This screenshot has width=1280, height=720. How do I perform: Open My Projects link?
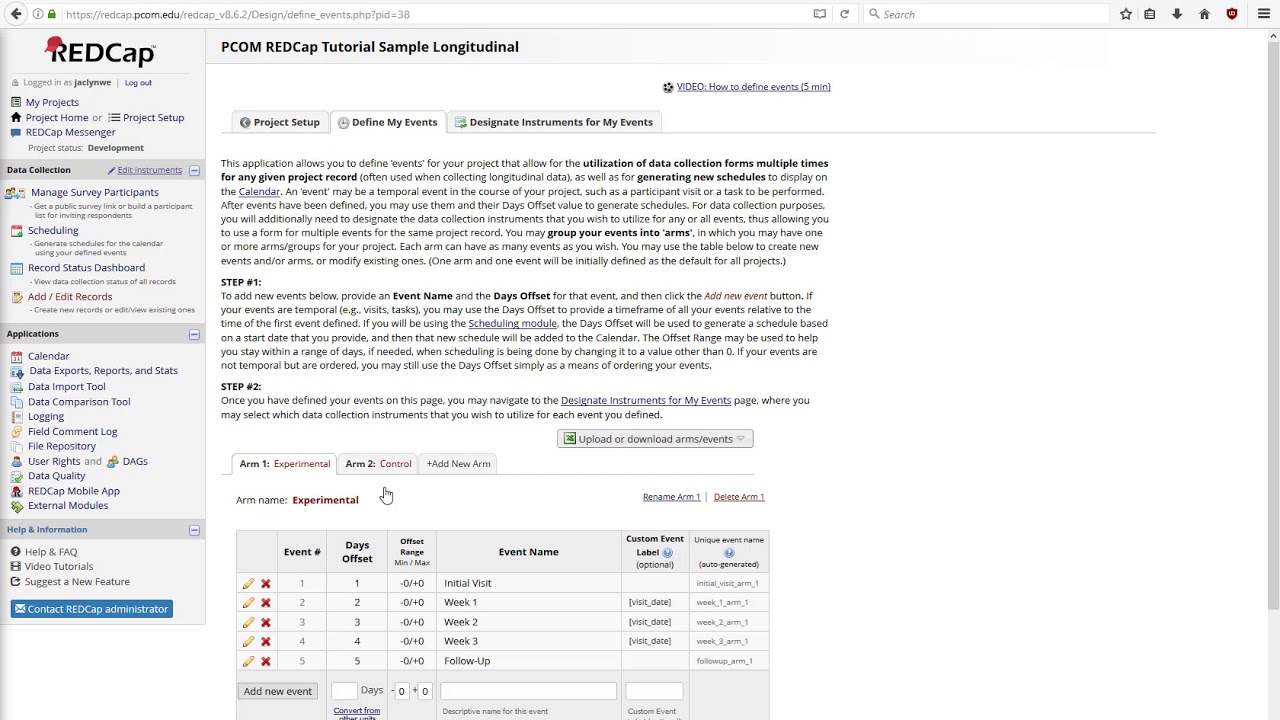pyautogui.click(x=52, y=102)
